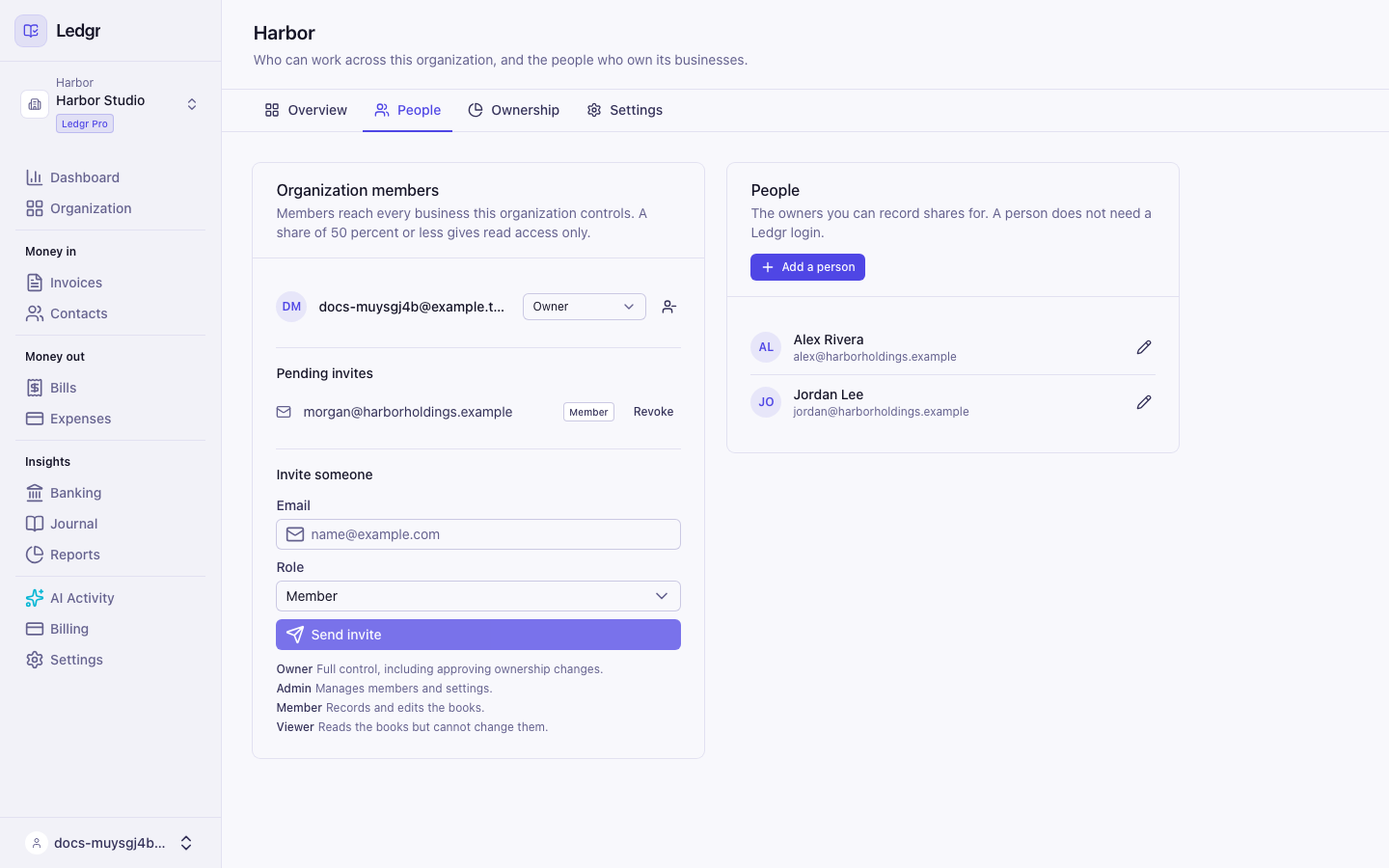Viewport: 1389px width, 868px height.
Task: Go to the Banking section
Action: [x=110, y=493]
